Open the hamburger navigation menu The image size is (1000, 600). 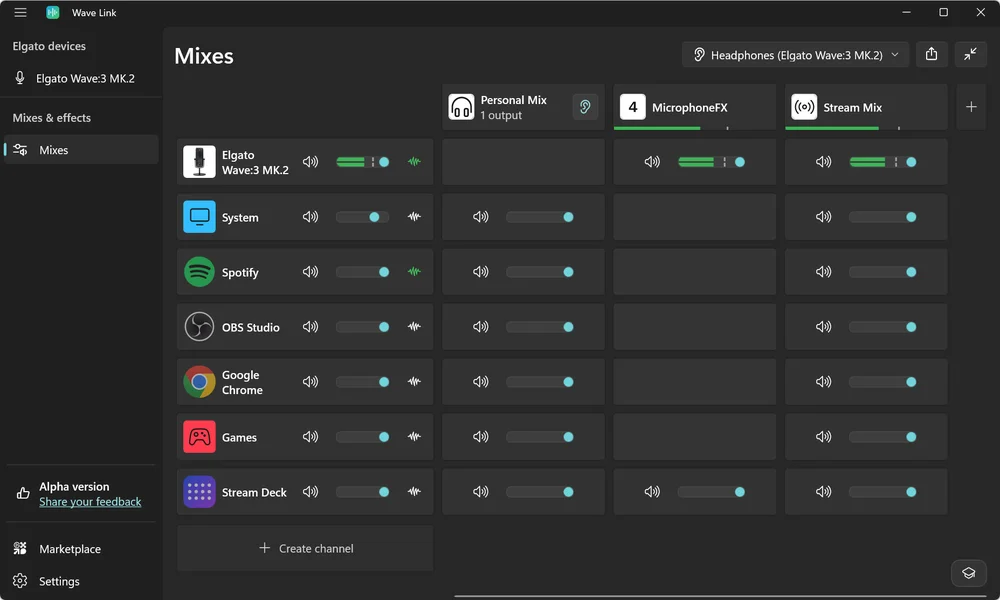[x=20, y=13]
